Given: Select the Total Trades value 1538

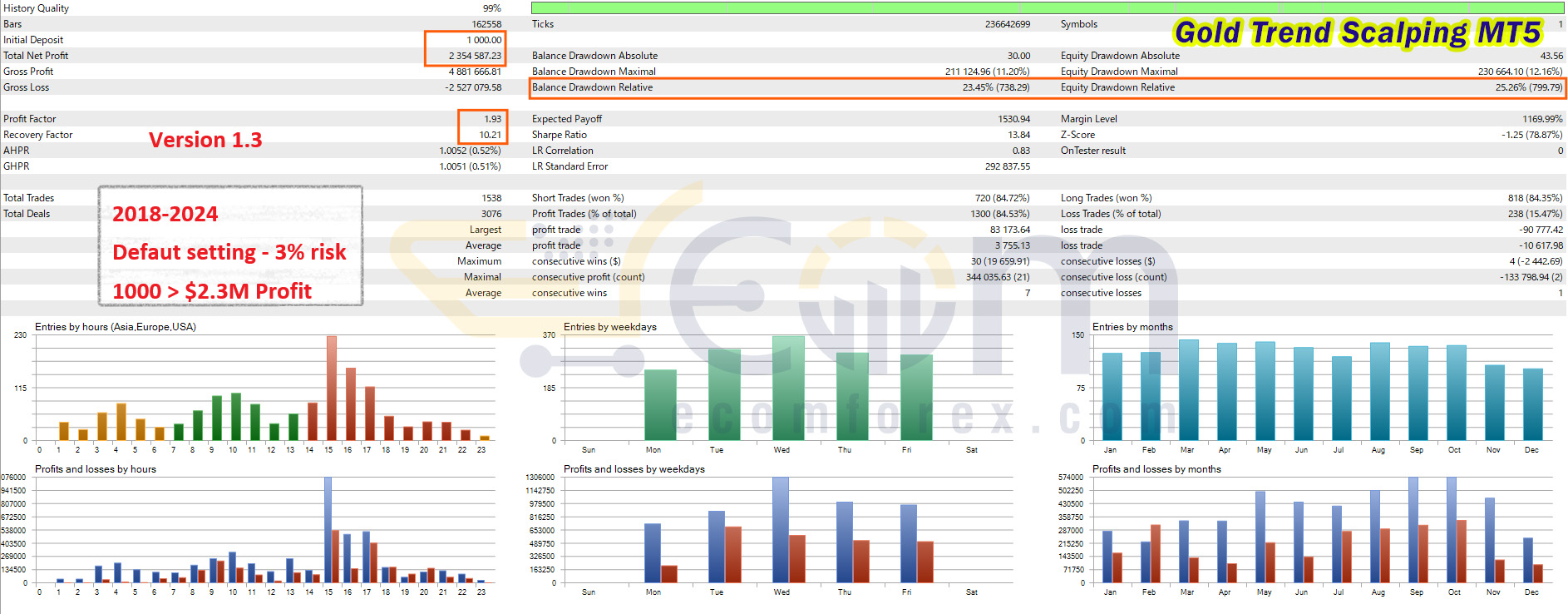Looking at the screenshot, I should (491, 198).
